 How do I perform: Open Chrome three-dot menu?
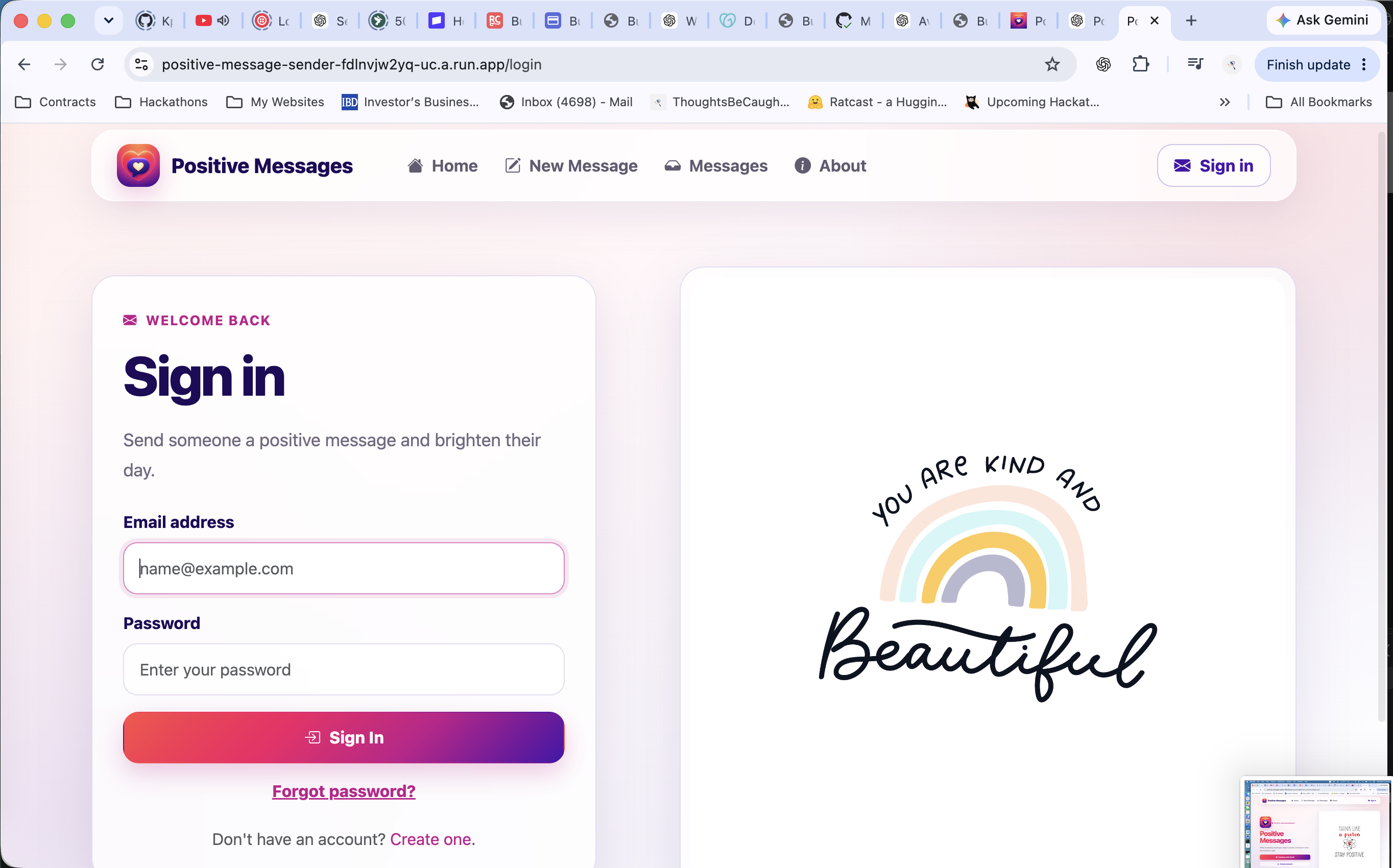1364,64
